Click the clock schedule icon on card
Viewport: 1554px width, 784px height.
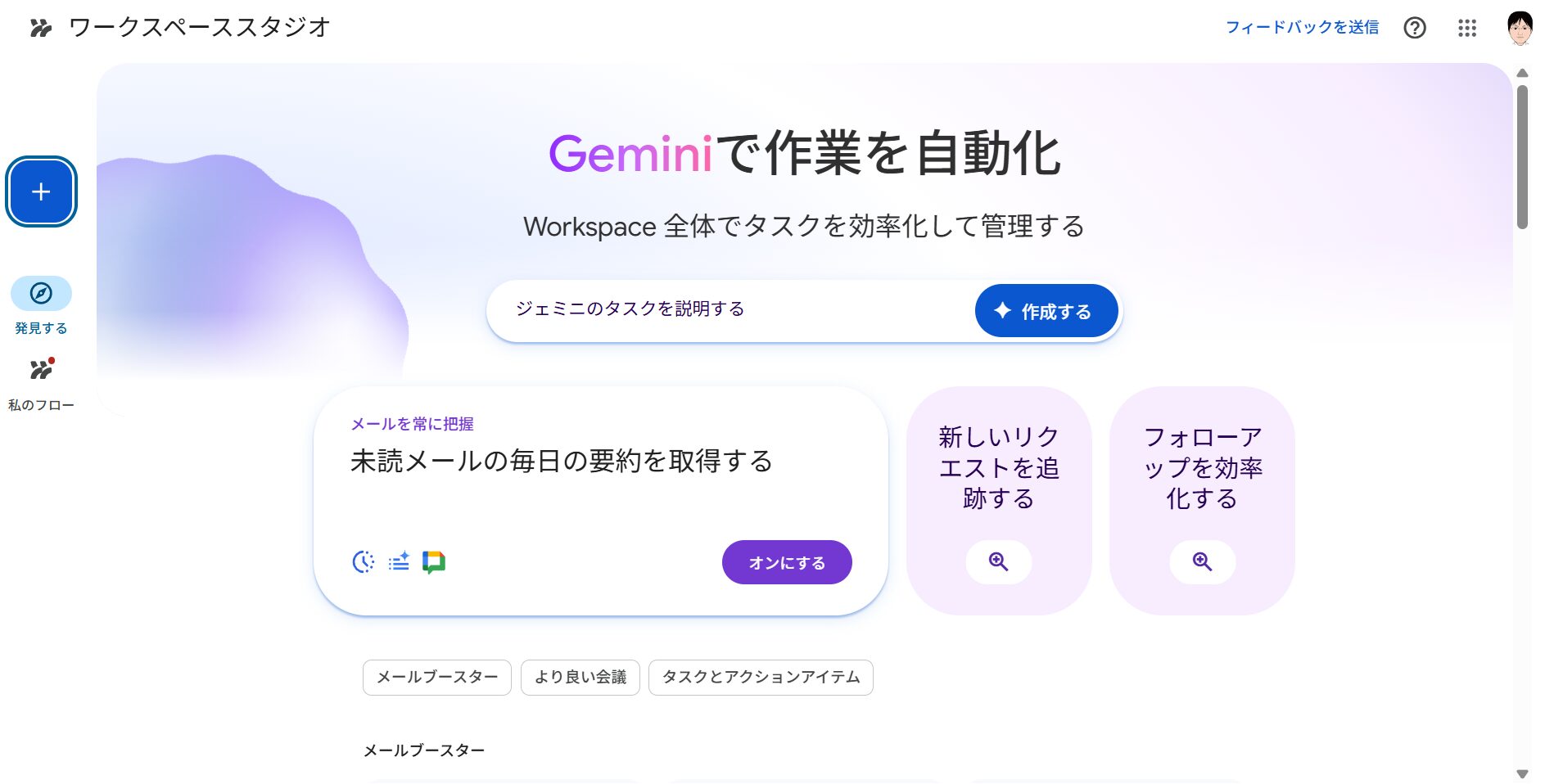pyautogui.click(x=364, y=562)
